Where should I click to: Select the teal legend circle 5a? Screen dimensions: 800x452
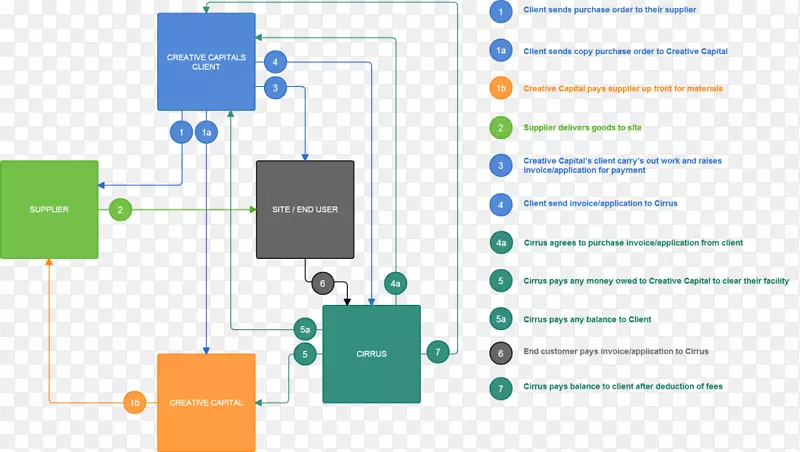click(501, 319)
